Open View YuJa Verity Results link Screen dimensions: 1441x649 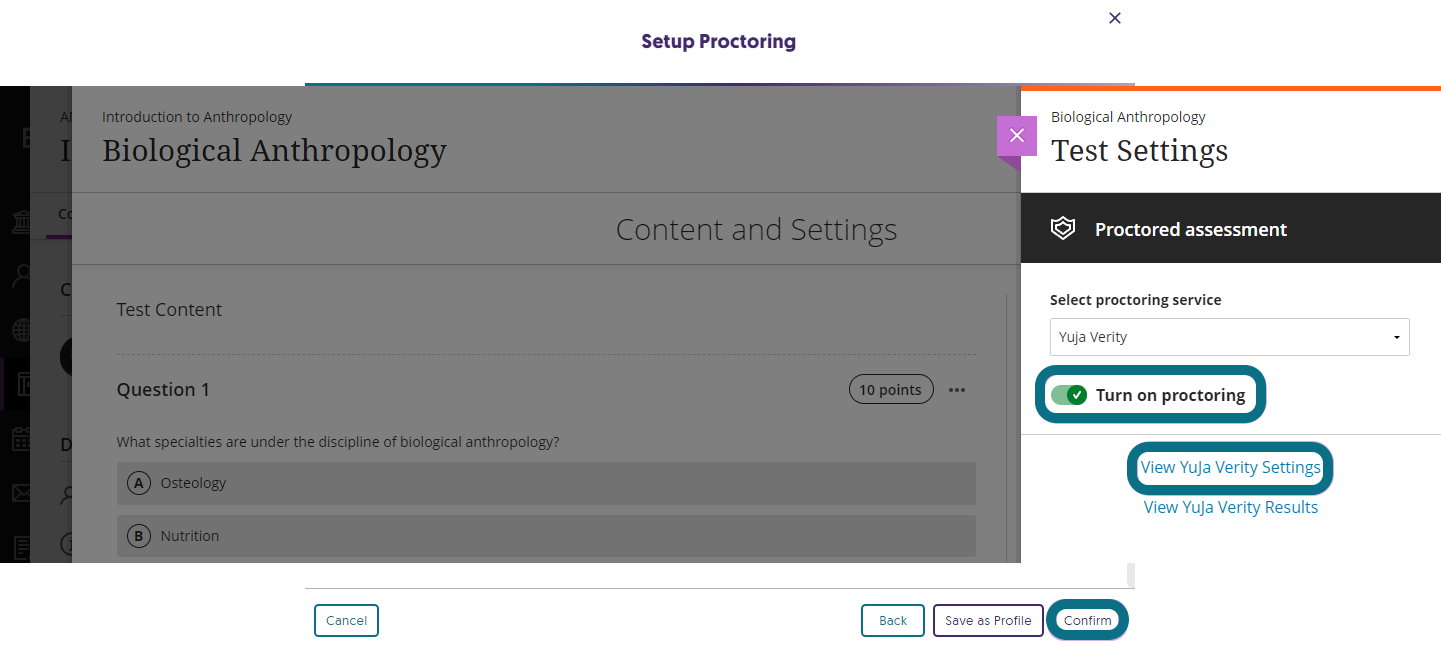[x=1231, y=507]
